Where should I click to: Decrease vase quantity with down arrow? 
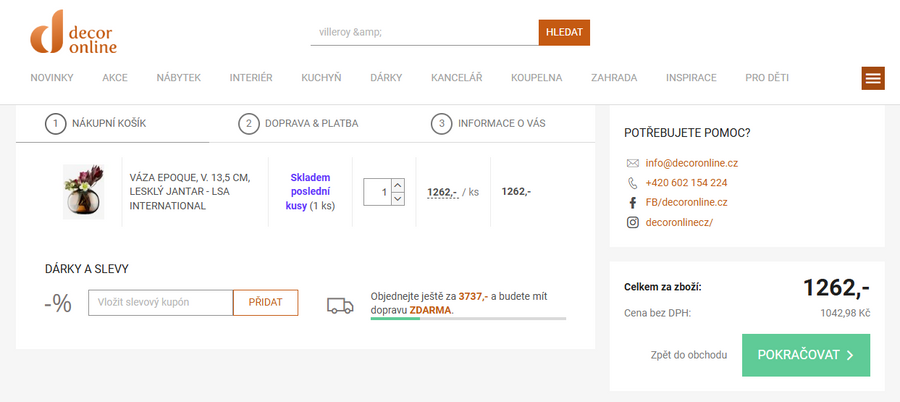click(398, 199)
